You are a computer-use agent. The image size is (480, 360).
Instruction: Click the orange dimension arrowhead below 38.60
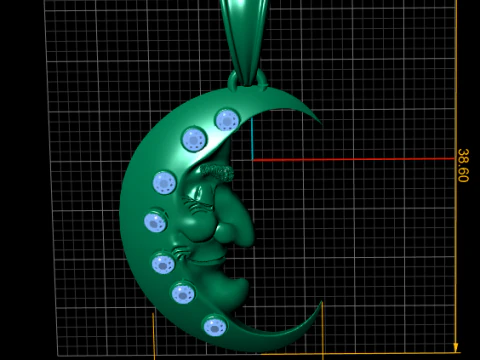coord(456,347)
